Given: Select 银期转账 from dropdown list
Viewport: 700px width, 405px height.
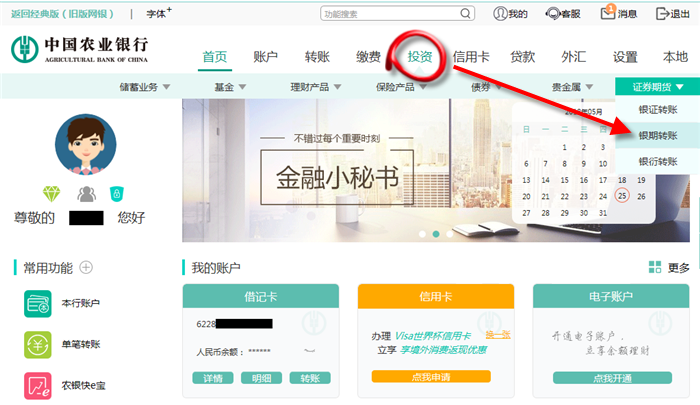Looking at the screenshot, I should [658, 135].
